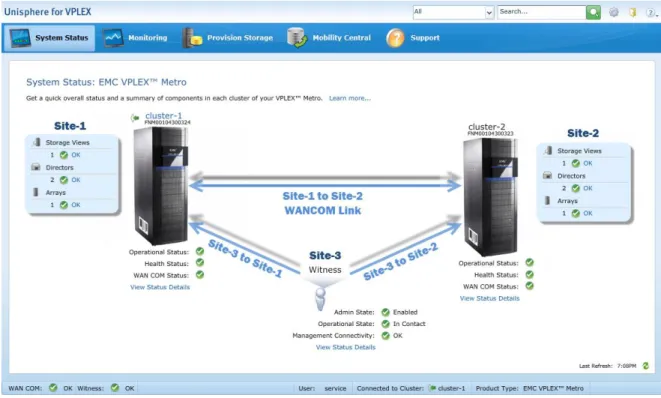This screenshot has width=661, height=398.
Task: Click the 'Site-1 to Site-2 WANCOM Link' label
Action: (x=322, y=203)
